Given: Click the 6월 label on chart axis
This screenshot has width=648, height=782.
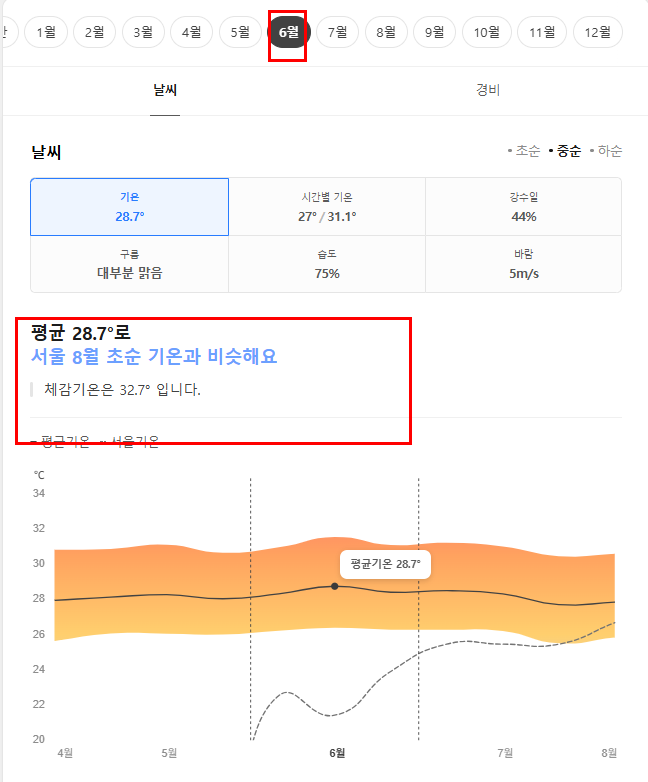Looking at the screenshot, I should tap(337, 753).
